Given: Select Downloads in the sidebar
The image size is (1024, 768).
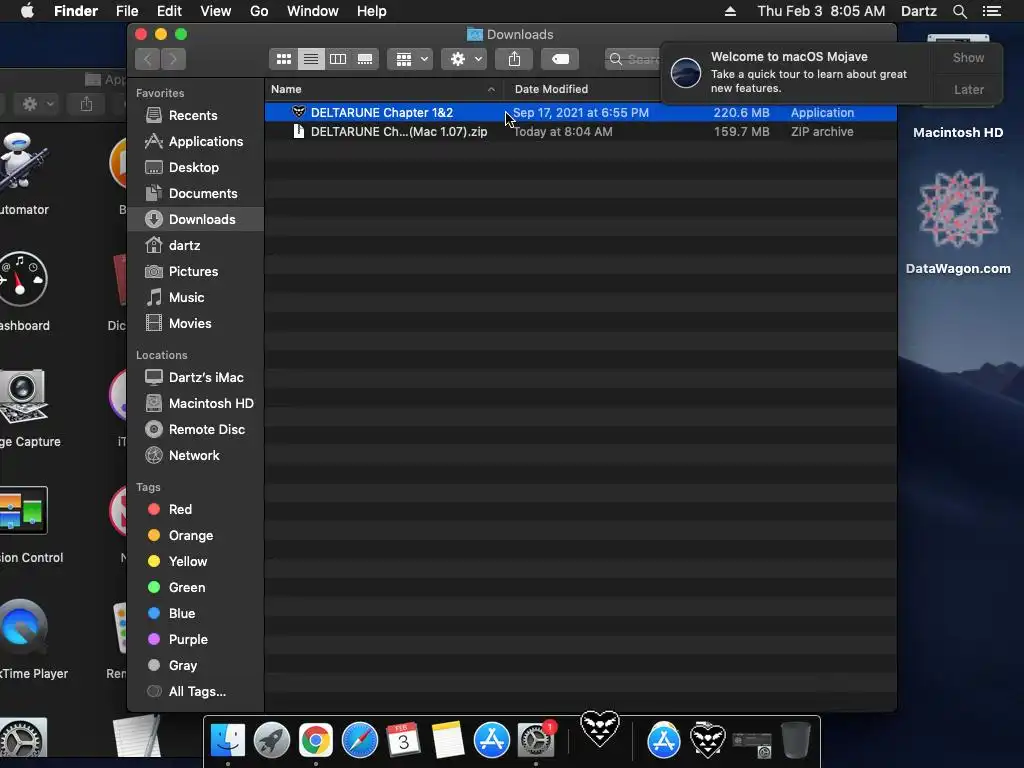Looking at the screenshot, I should pos(196,219).
